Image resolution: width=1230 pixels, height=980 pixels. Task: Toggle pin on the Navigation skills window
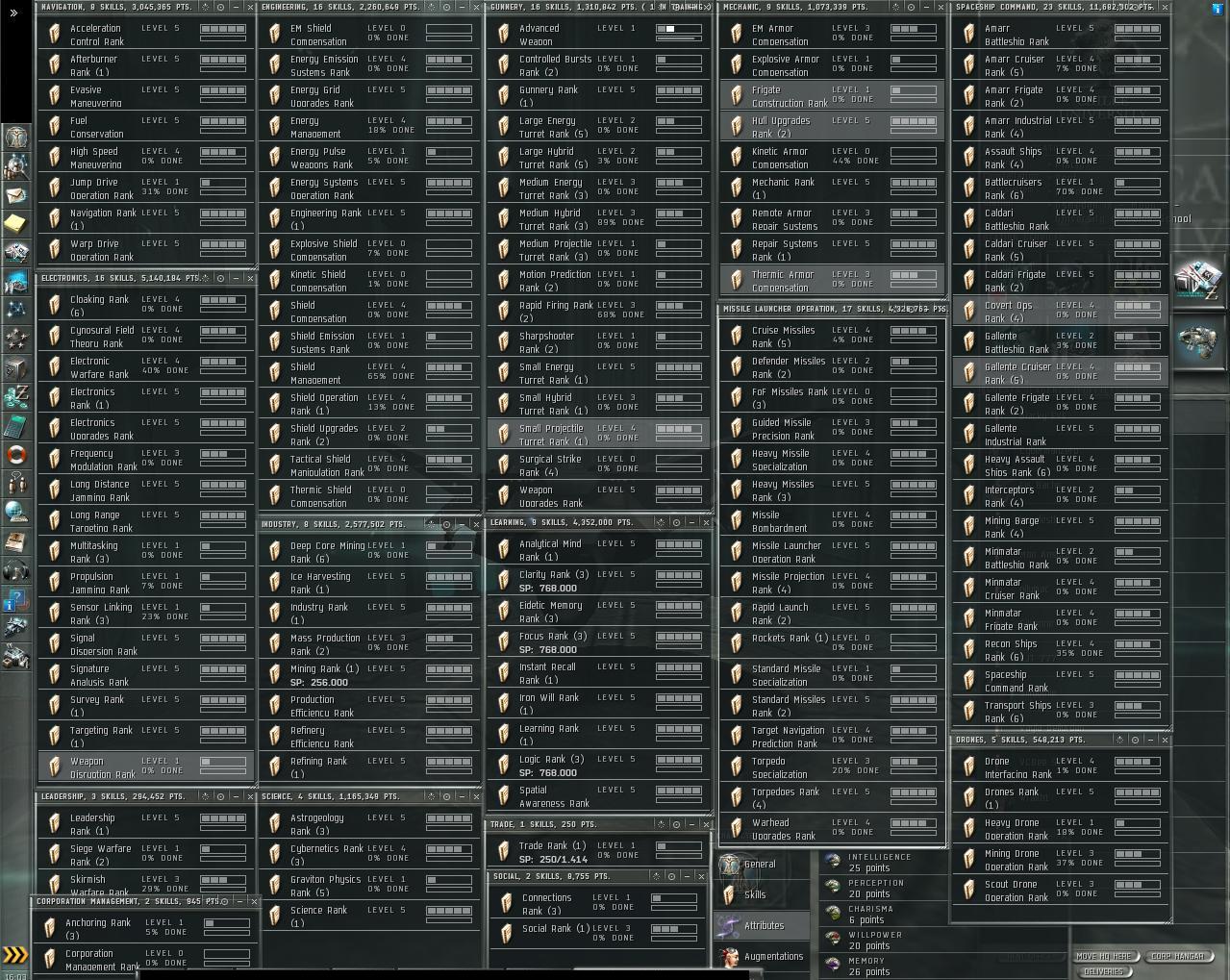(206, 7)
